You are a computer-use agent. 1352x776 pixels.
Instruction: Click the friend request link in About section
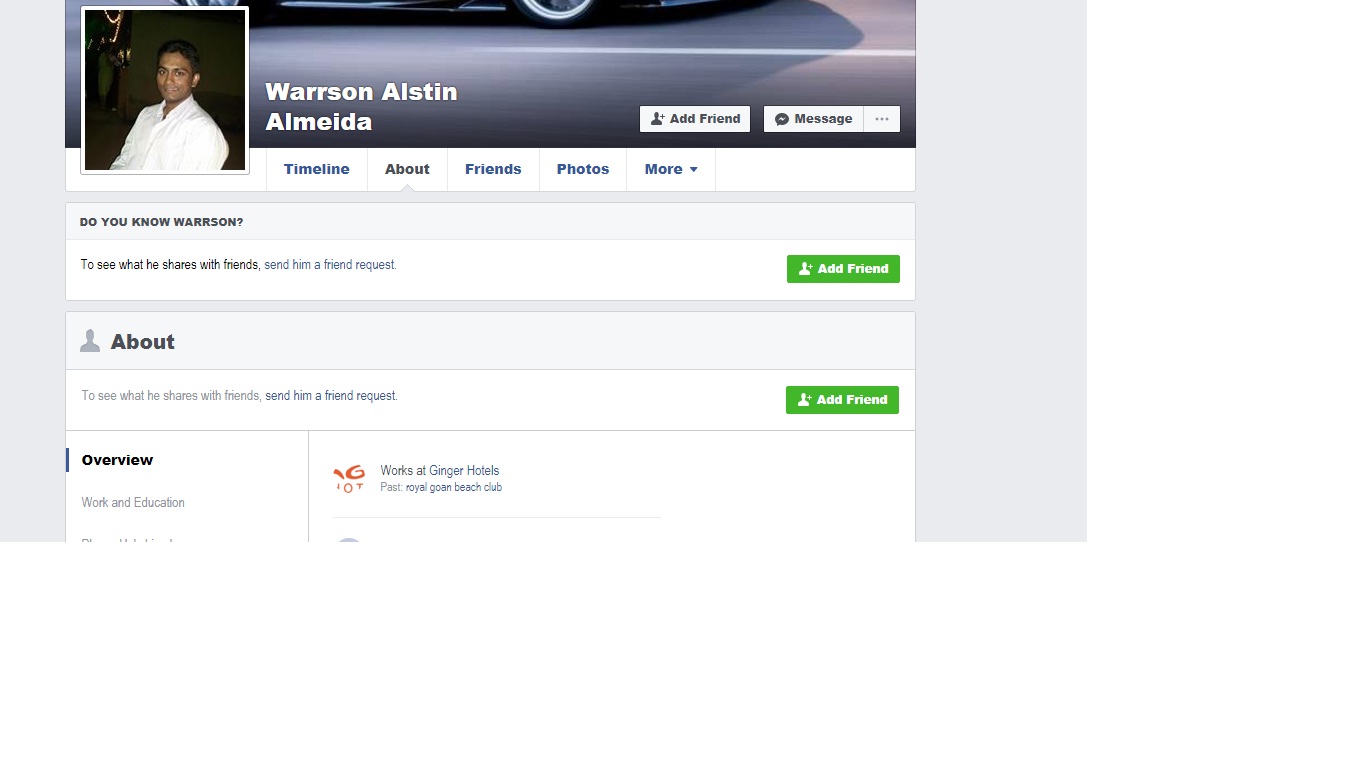click(331, 396)
